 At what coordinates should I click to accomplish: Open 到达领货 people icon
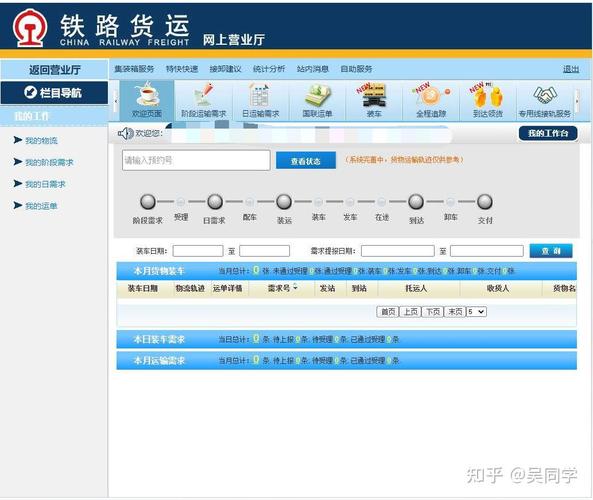click(x=487, y=95)
